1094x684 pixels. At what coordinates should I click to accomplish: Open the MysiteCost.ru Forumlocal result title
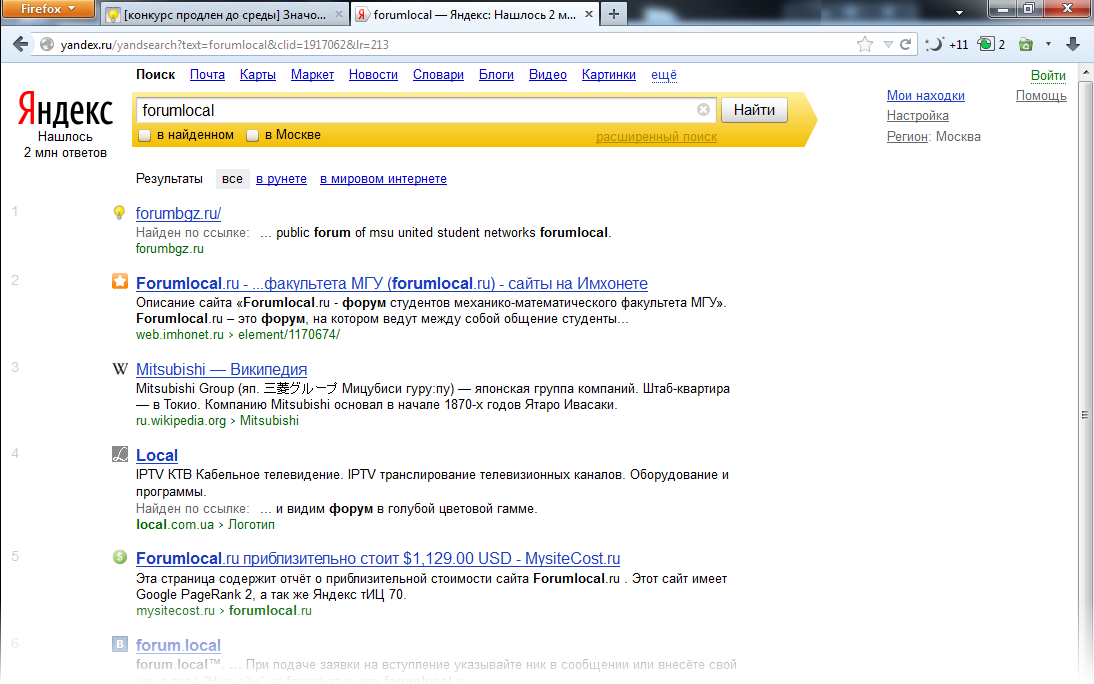coord(378,558)
